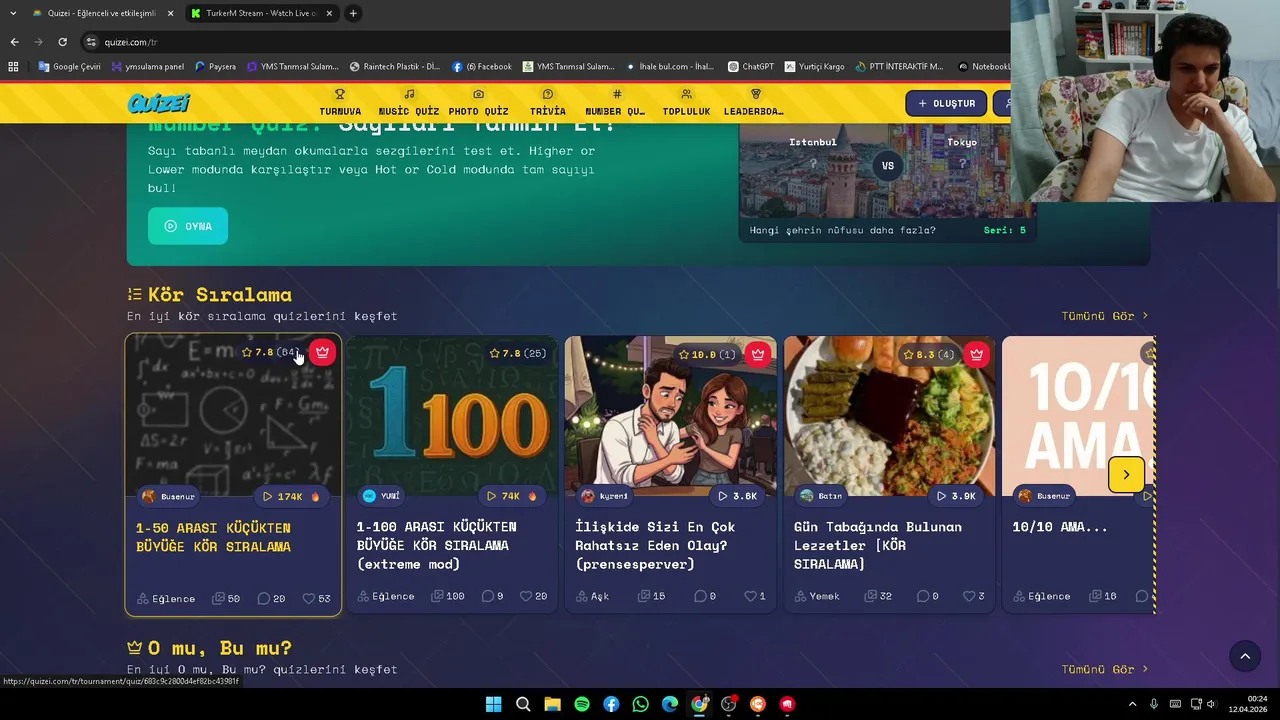This screenshot has width=1280, height=720.
Task: Click the Aşk category tag
Action: coord(592,596)
